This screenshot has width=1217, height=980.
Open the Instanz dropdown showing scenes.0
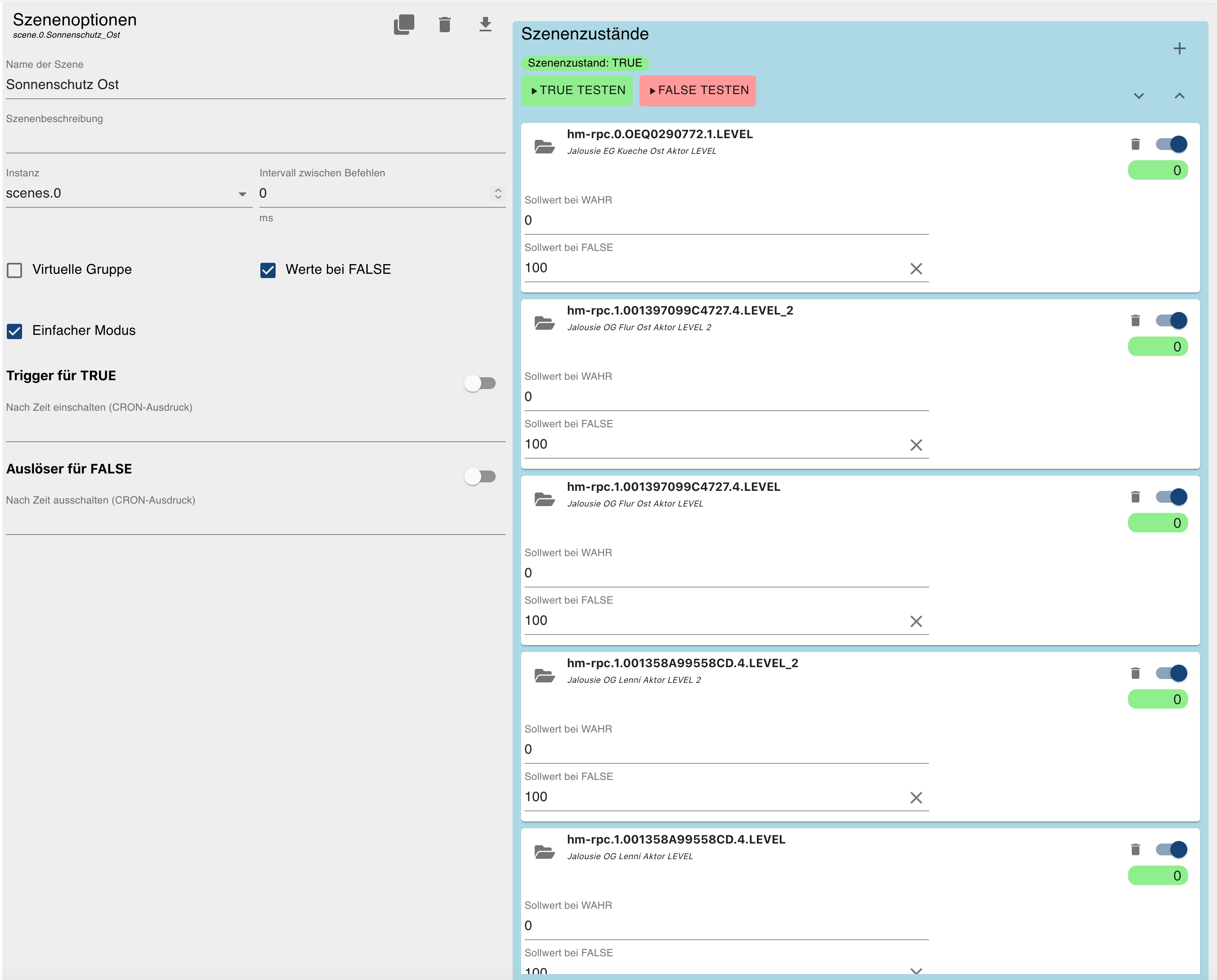pos(129,194)
